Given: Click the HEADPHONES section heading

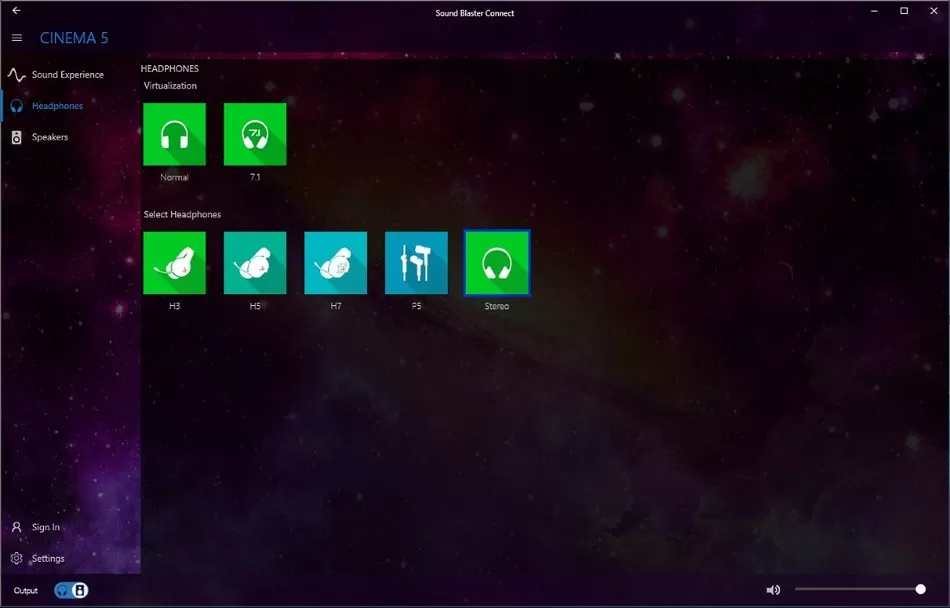Looking at the screenshot, I should tap(170, 68).
